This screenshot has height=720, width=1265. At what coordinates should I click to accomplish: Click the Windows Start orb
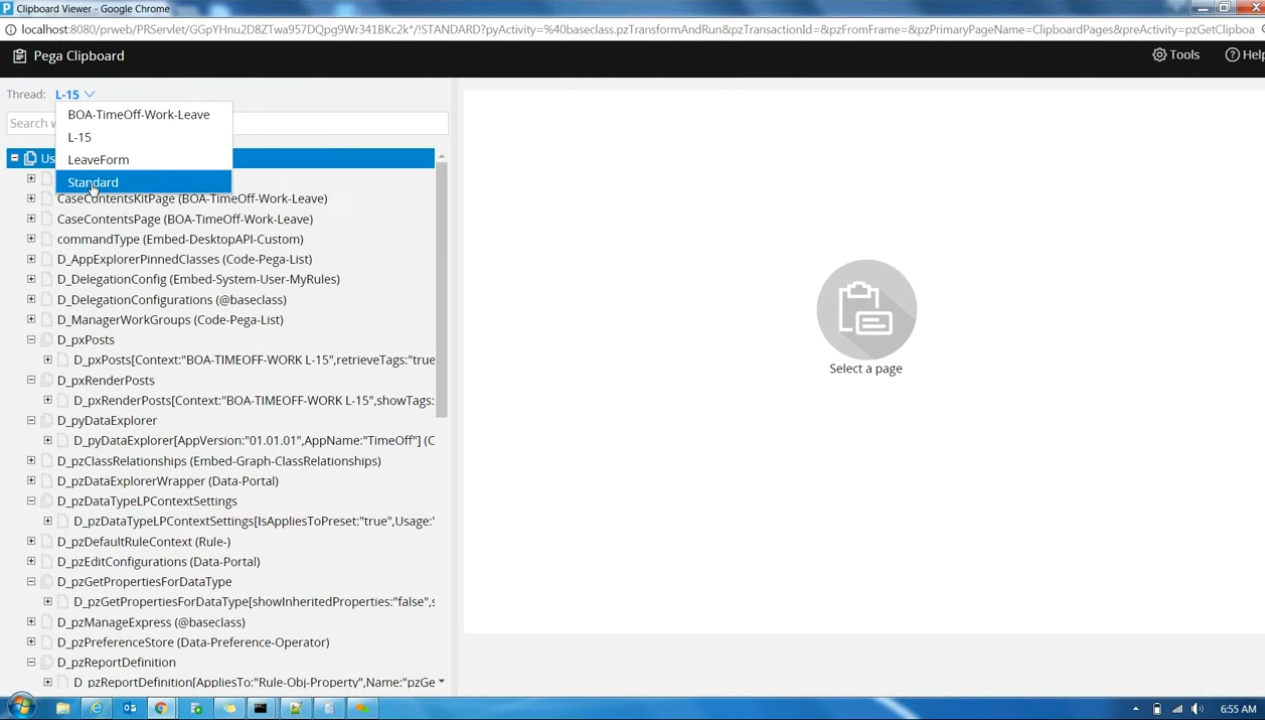(20, 708)
